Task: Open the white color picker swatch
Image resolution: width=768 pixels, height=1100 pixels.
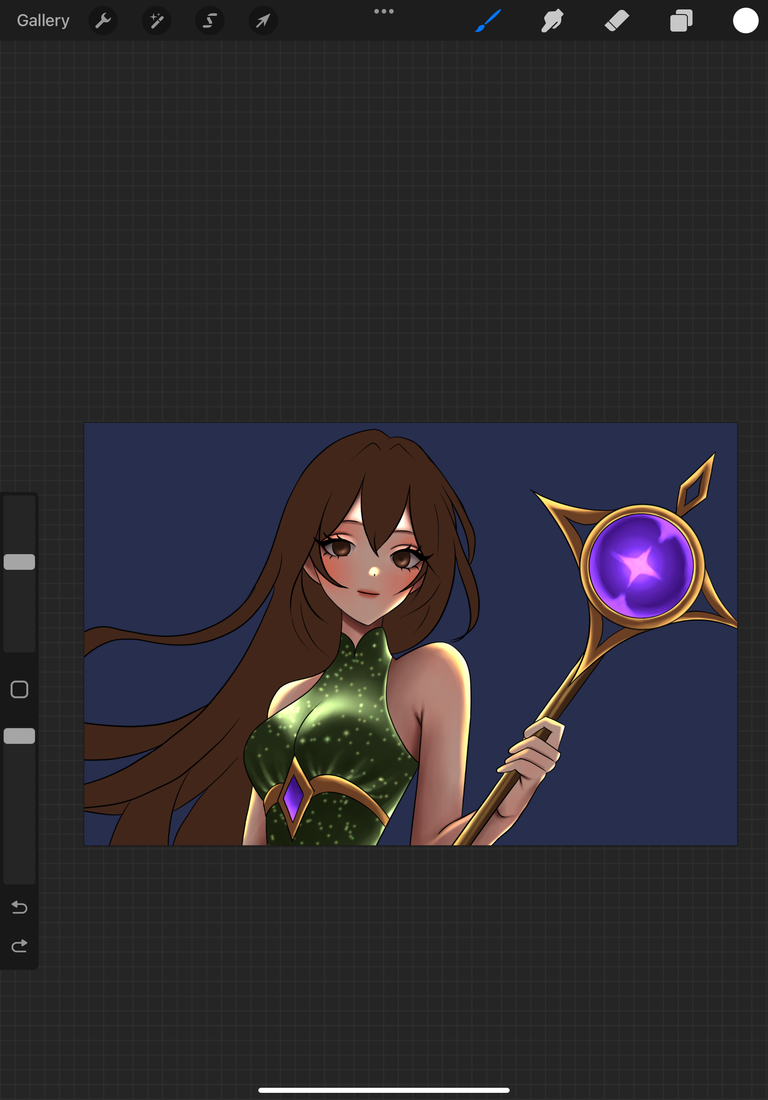Action: (746, 21)
